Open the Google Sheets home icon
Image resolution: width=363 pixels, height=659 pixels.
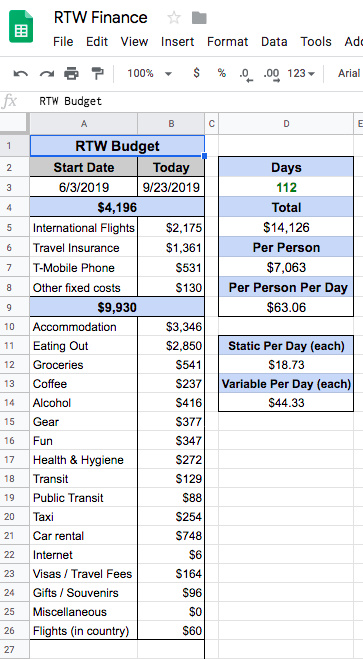click(21, 26)
